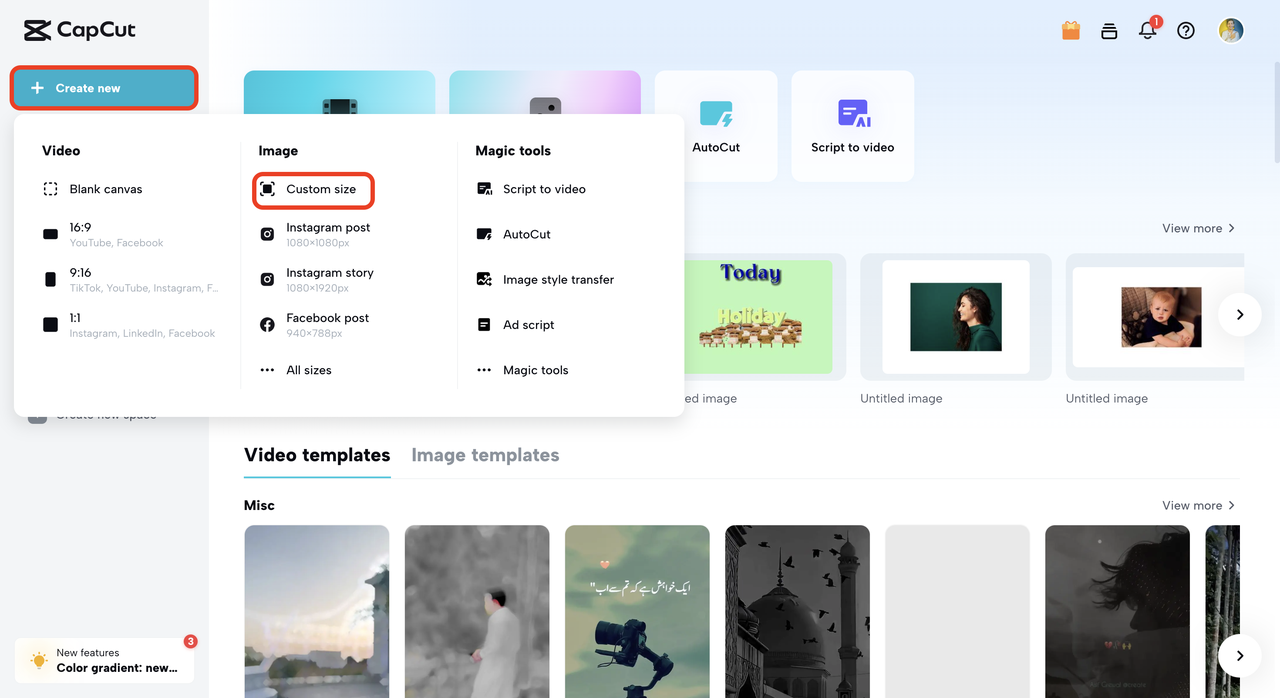Switch to the Image templates tab

[485, 455]
